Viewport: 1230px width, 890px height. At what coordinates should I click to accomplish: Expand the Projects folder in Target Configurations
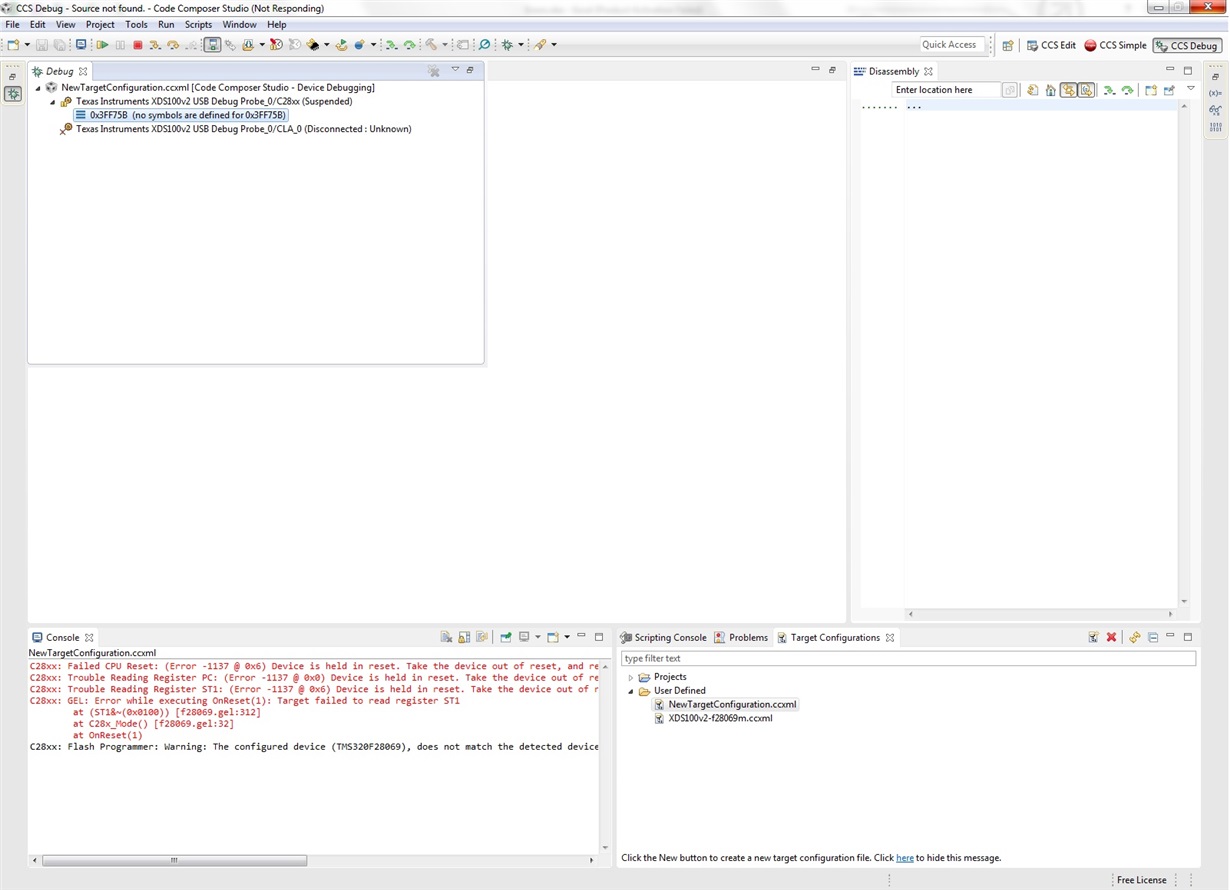tap(631, 678)
